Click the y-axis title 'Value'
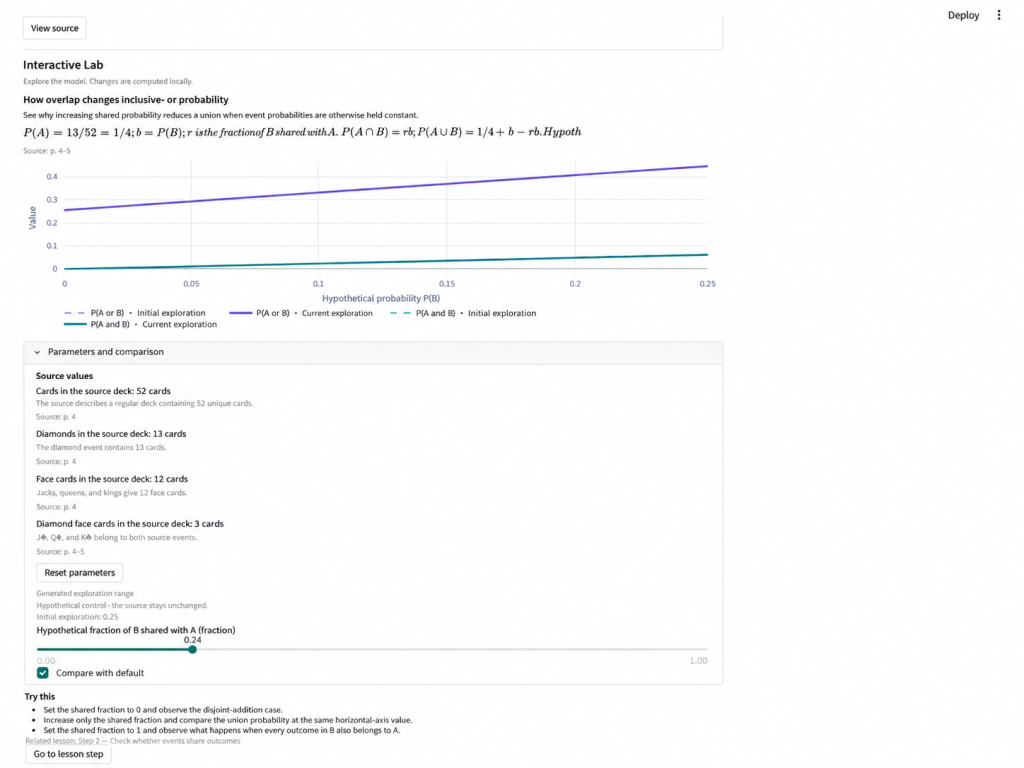Viewport: 1024px width, 768px height. pyautogui.click(x=32, y=218)
